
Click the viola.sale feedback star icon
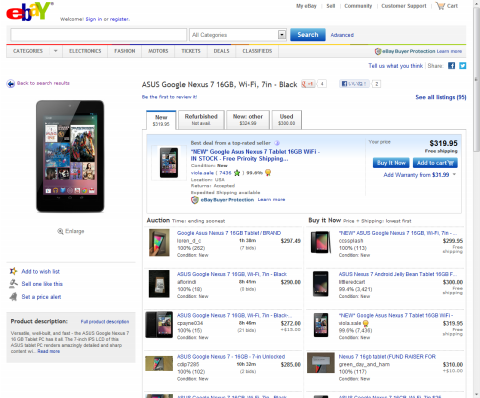click(x=237, y=173)
